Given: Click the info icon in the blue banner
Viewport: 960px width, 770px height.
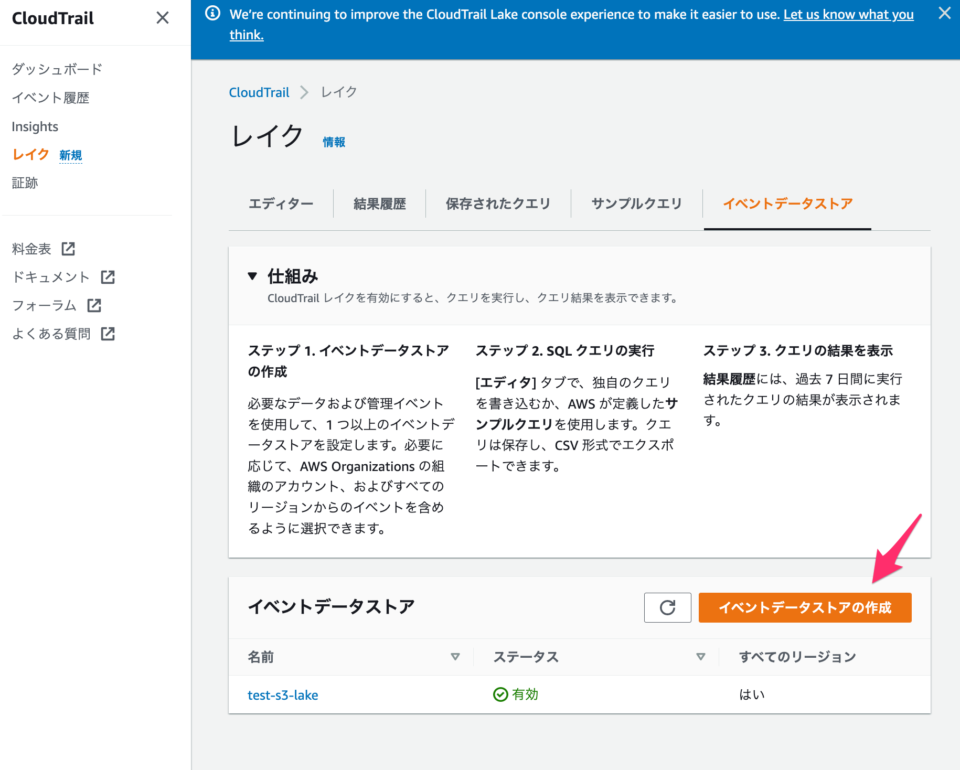Looking at the screenshot, I should (x=211, y=14).
